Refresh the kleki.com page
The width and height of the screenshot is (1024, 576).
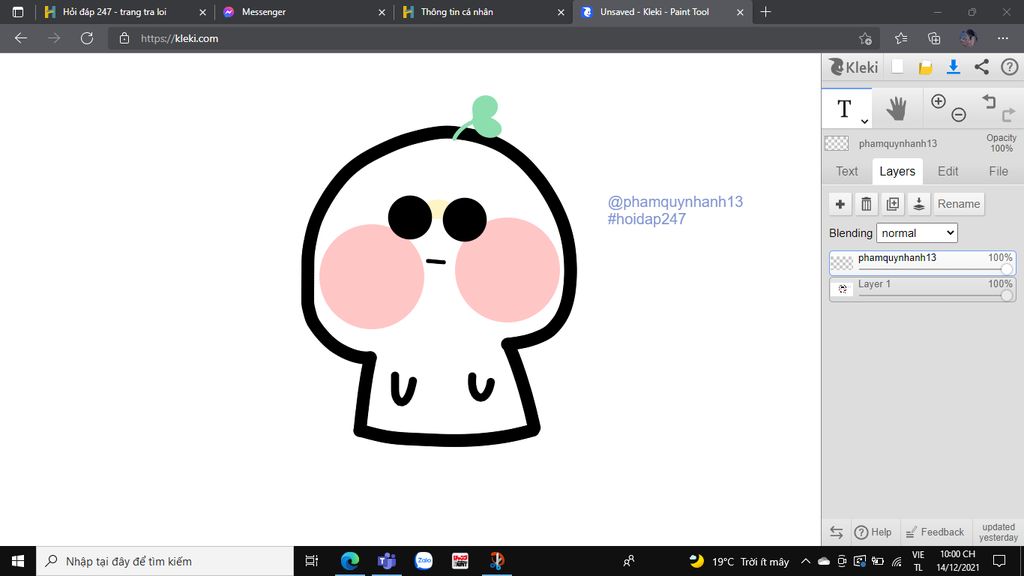87,39
